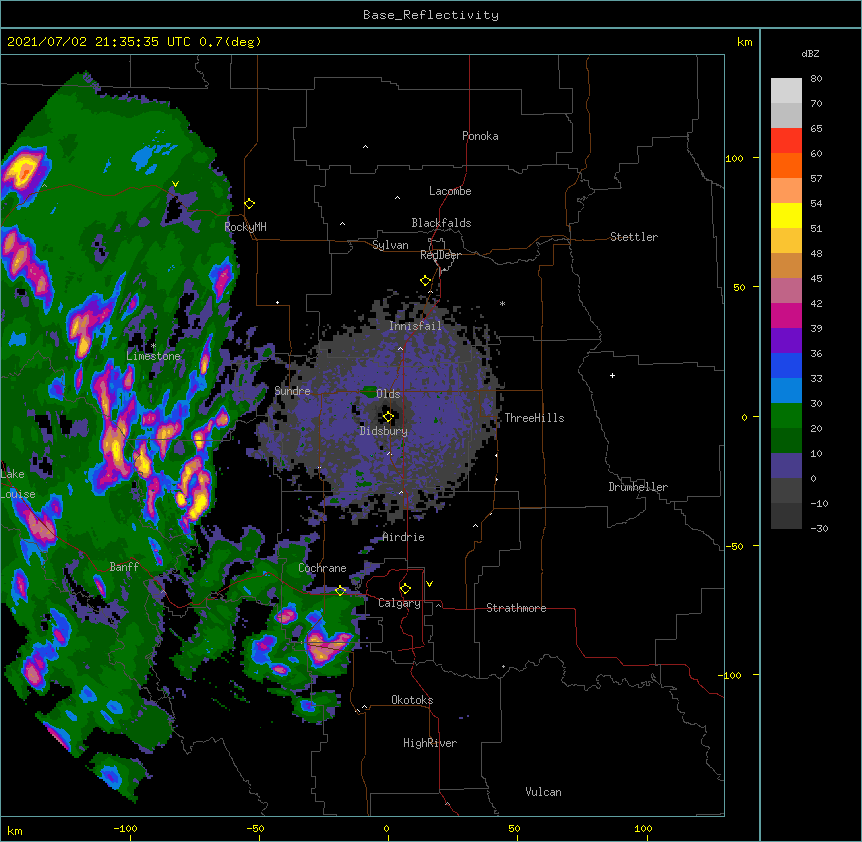This screenshot has height=842, width=862.
Task: Click the Sylvan label
Action: coord(390,245)
